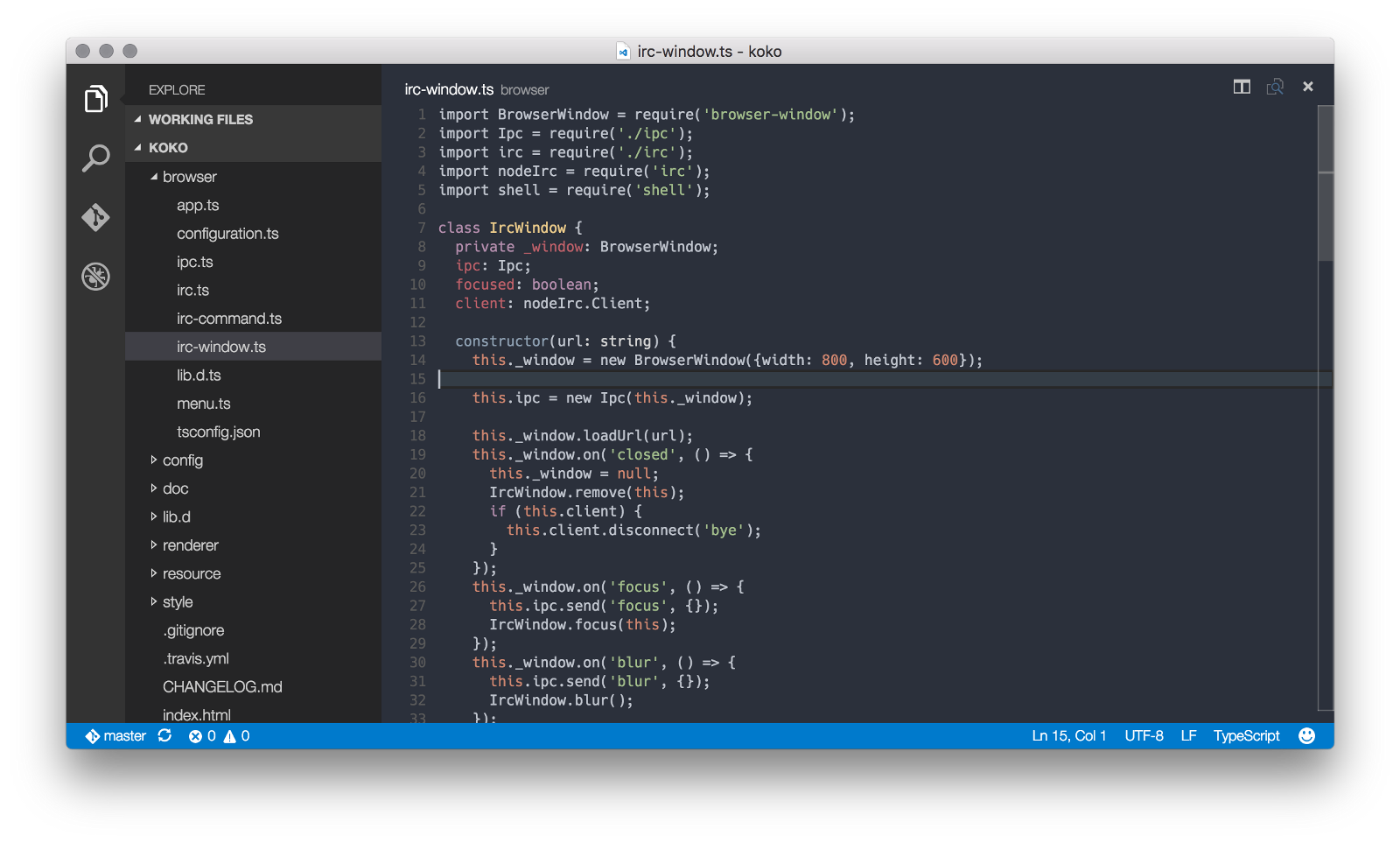
Task: Select the Git source control icon
Action: click(96, 219)
